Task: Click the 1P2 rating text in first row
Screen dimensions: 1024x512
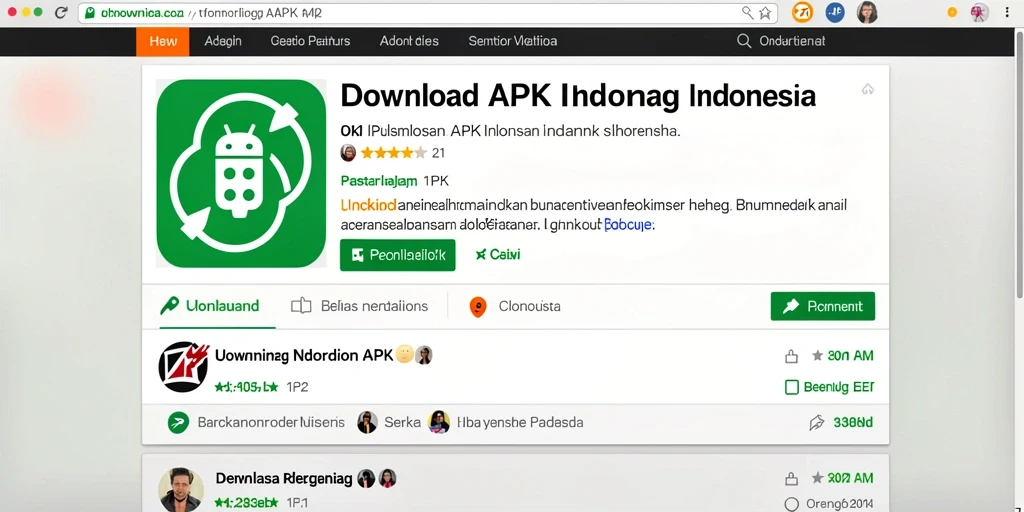Action: tap(297, 387)
